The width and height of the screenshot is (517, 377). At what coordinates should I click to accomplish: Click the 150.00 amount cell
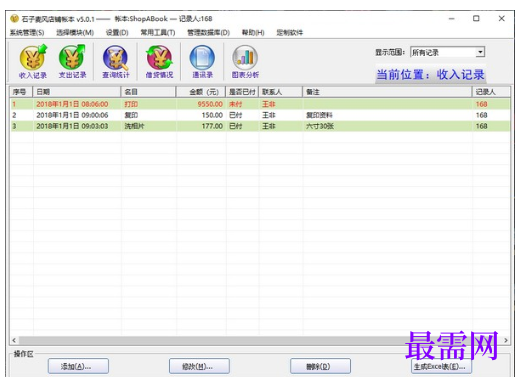(212, 115)
